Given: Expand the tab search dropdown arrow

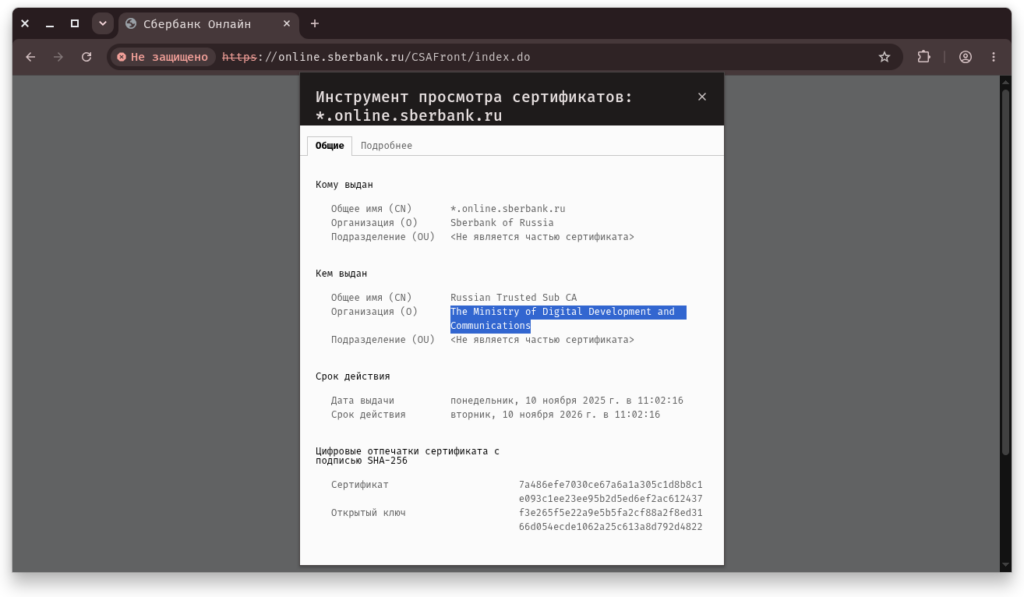Looking at the screenshot, I should point(103,24).
